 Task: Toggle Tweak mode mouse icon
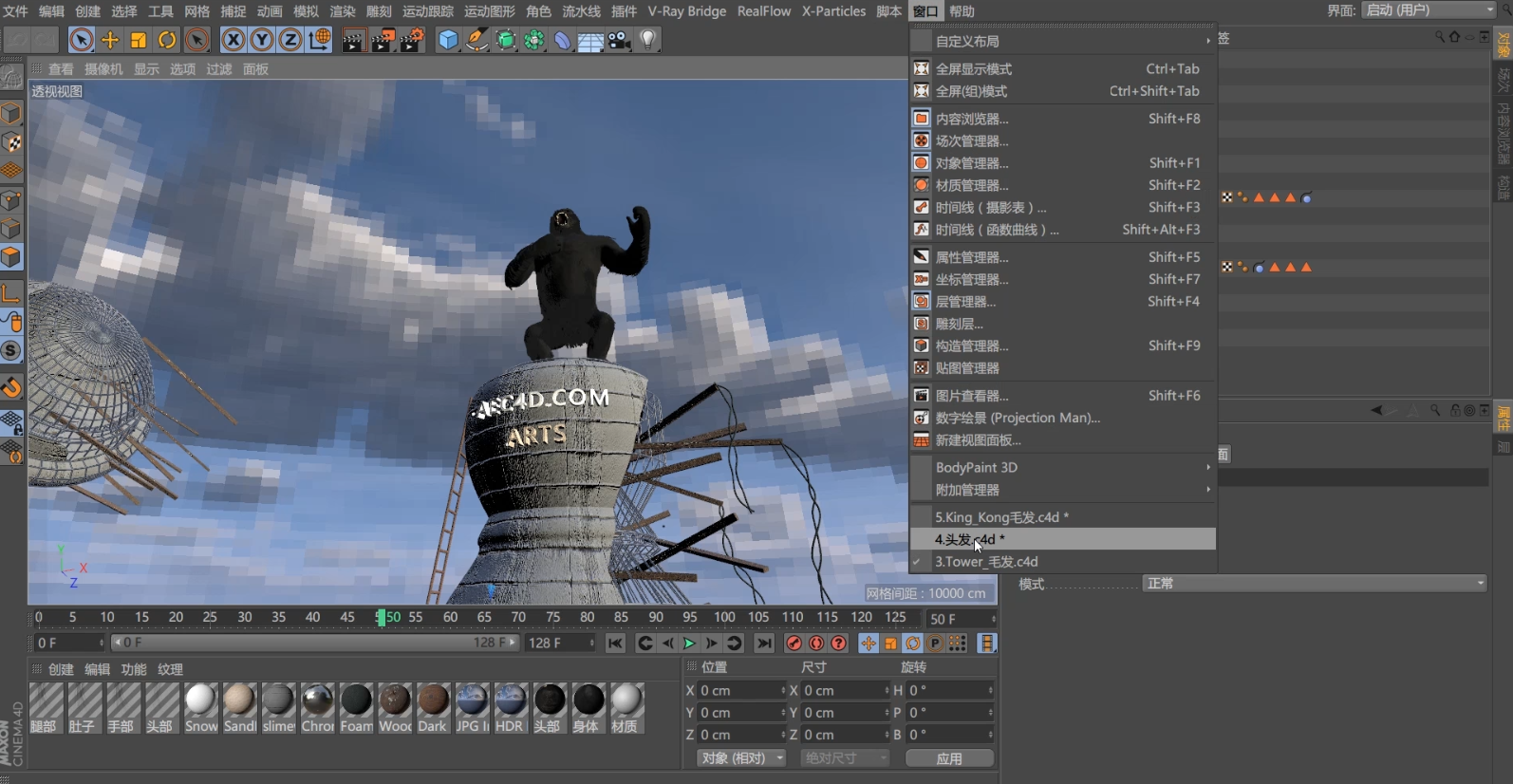point(11,322)
